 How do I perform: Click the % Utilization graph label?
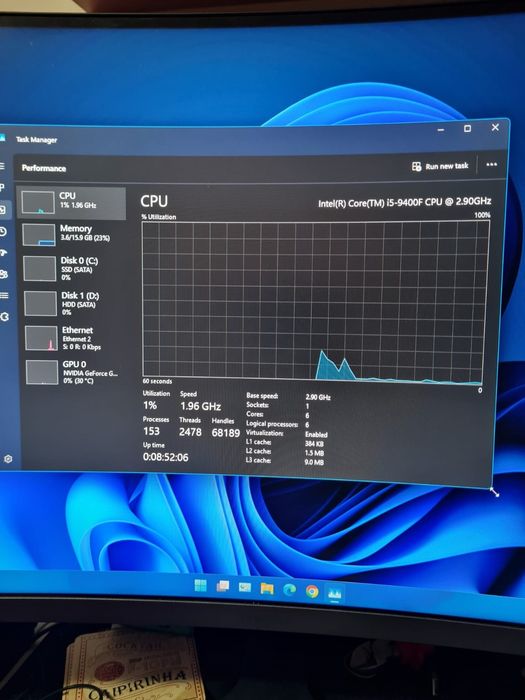pyautogui.click(x=159, y=217)
